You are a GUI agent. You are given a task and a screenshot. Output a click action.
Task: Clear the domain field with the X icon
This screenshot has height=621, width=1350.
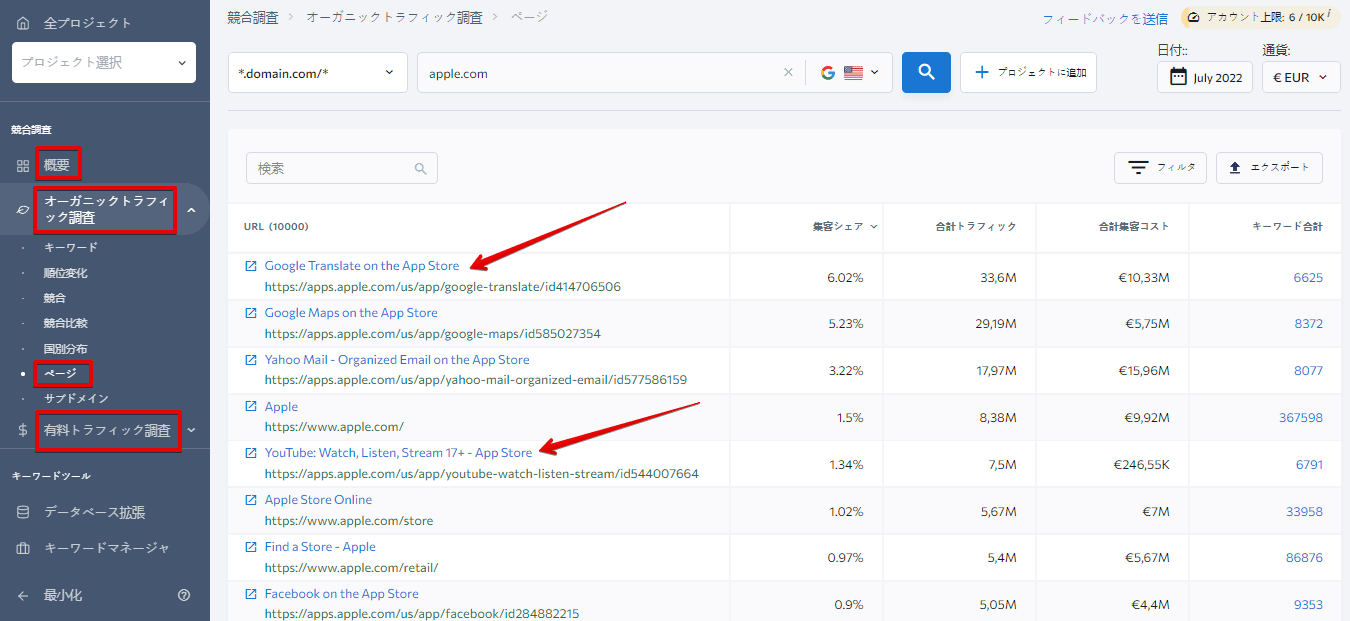[x=788, y=72]
